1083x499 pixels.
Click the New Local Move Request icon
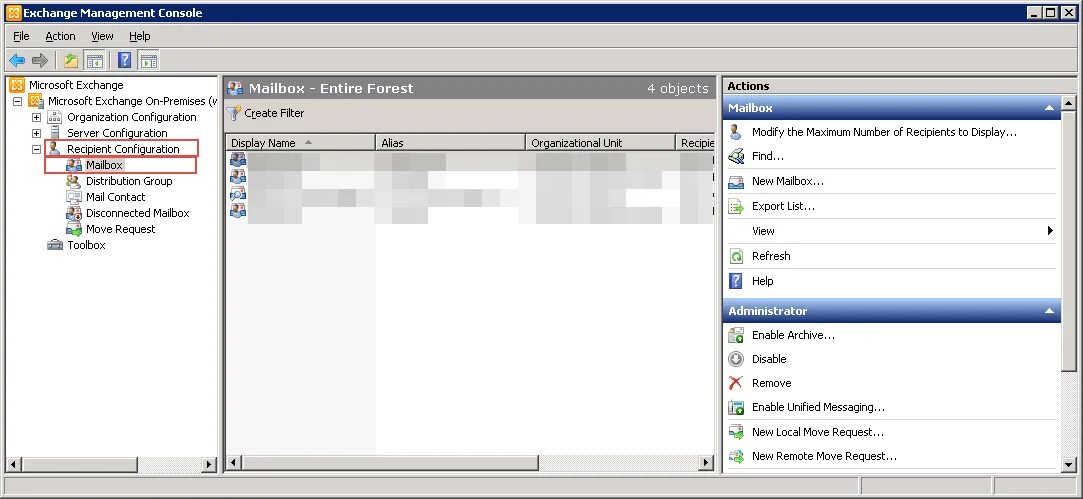pyautogui.click(x=736, y=433)
